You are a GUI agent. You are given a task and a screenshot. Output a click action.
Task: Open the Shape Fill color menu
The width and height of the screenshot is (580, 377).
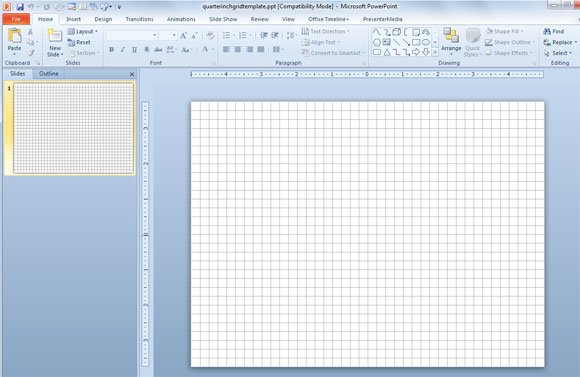[x=504, y=31]
